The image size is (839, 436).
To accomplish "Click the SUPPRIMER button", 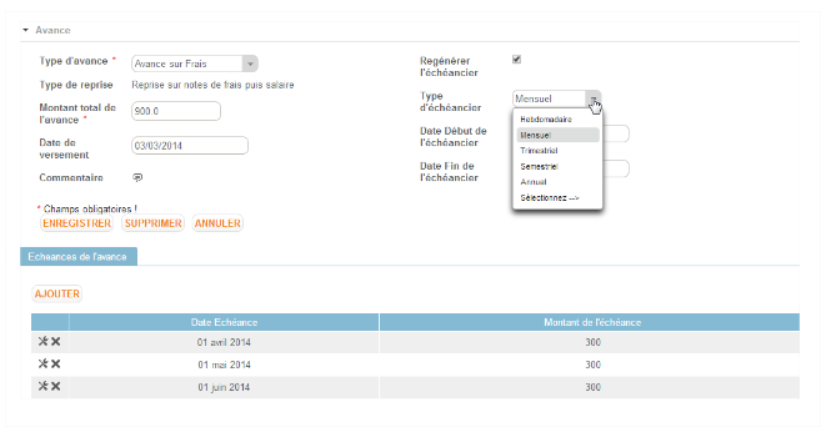I will (153, 223).
